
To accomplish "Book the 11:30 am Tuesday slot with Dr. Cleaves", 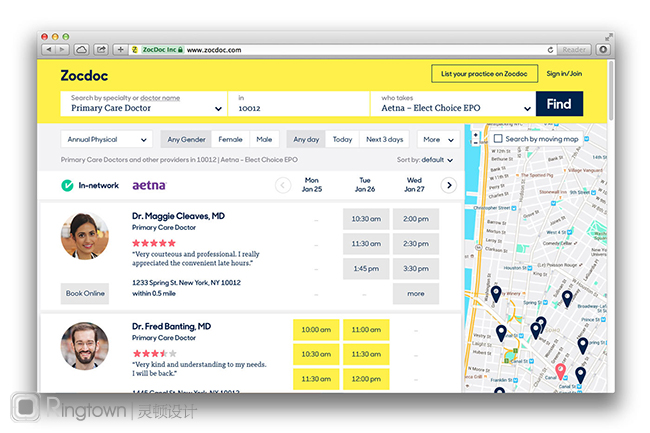I will [366, 244].
